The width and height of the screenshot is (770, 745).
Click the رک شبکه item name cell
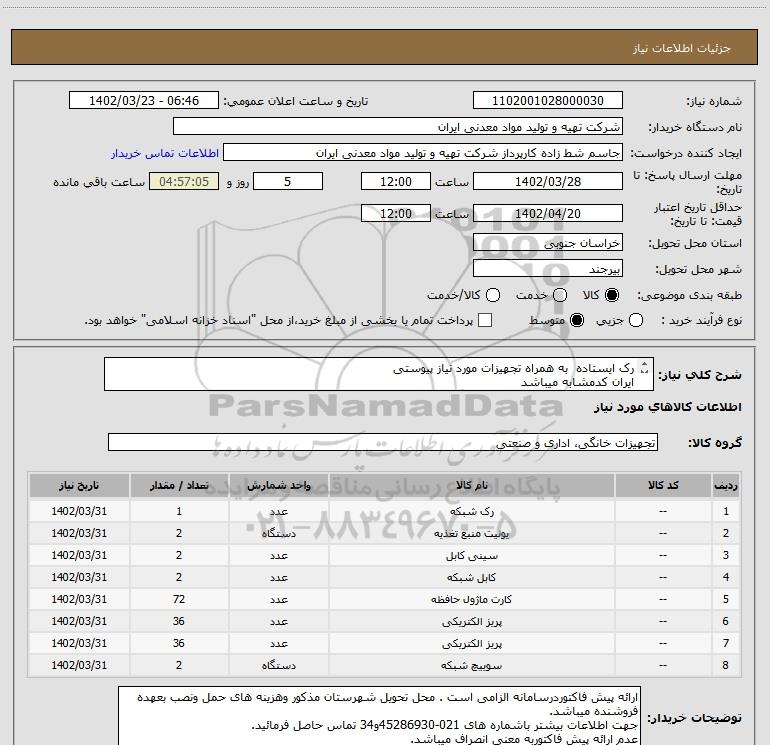(471, 511)
